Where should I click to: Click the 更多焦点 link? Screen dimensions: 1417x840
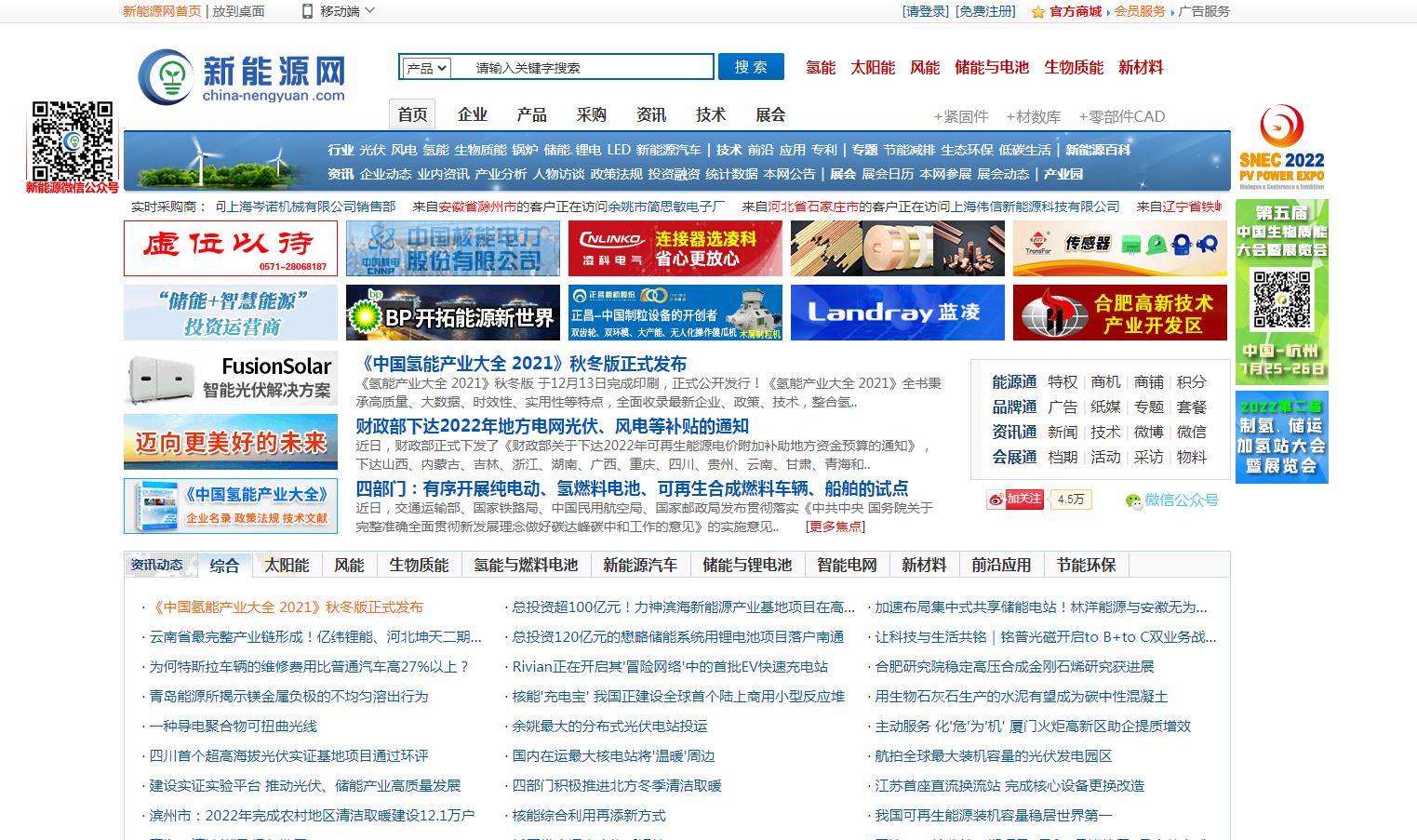835,527
